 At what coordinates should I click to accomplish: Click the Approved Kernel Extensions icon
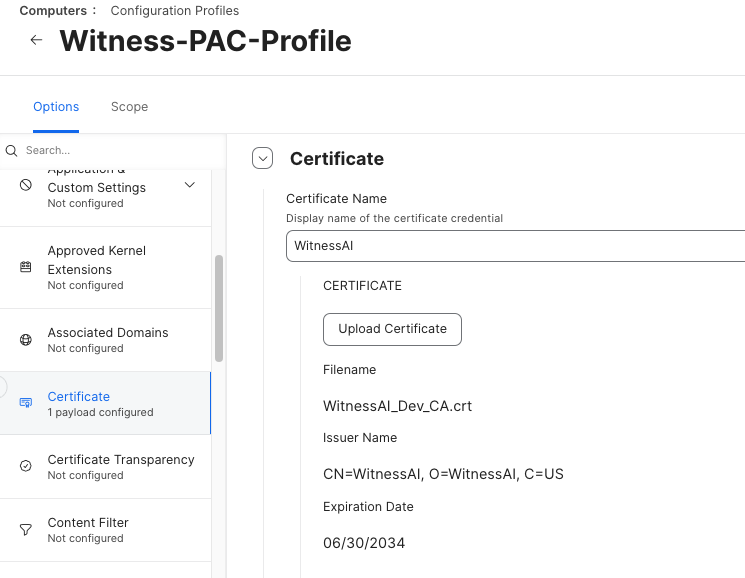point(26,267)
